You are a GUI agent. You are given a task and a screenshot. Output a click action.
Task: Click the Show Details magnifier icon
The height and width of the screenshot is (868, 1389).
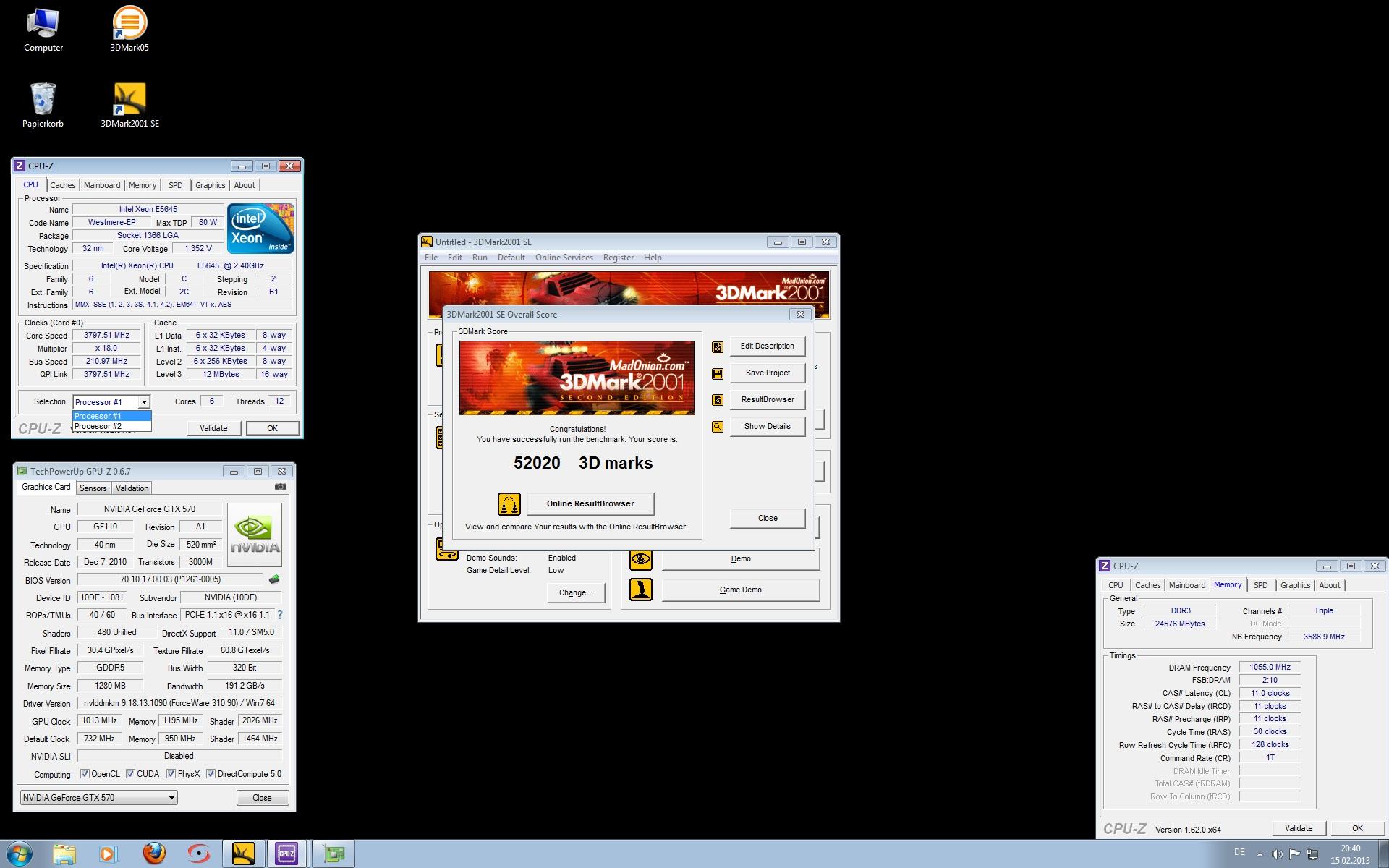(718, 427)
